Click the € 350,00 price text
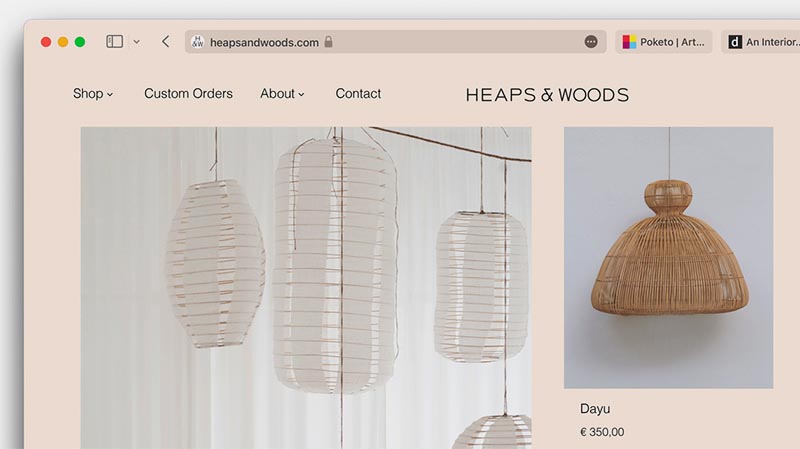The image size is (800, 449). [x=602, y=432]
